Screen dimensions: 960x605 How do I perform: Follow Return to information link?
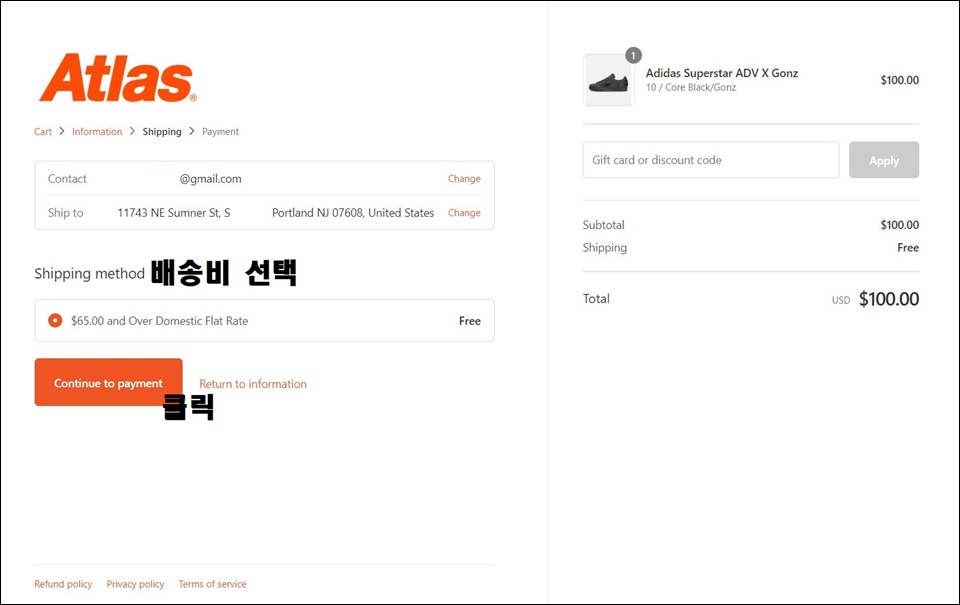click(x=253, y=384)
